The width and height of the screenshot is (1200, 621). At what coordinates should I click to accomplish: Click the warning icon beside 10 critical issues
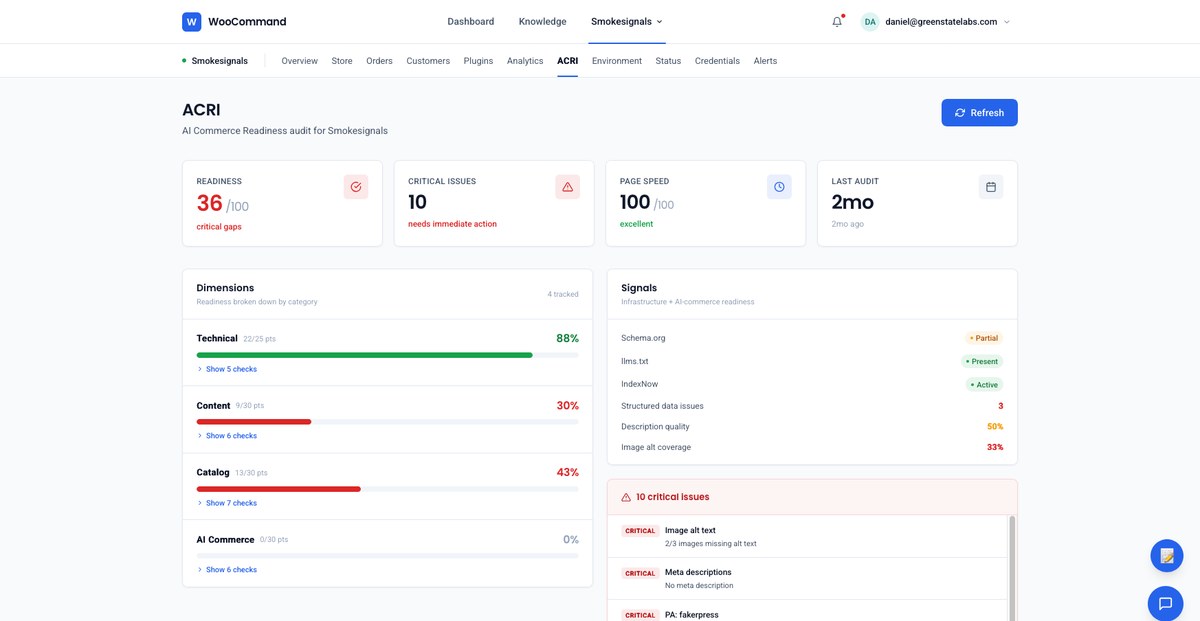(626, 497)
